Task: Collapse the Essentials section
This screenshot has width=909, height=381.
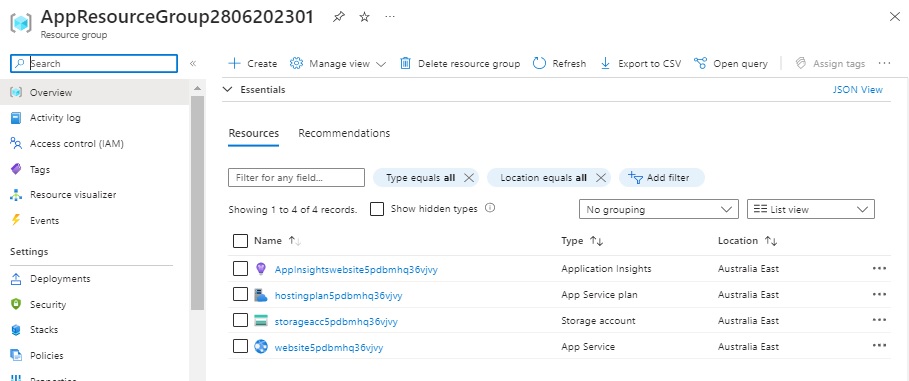Action: (x=228, y=90)
